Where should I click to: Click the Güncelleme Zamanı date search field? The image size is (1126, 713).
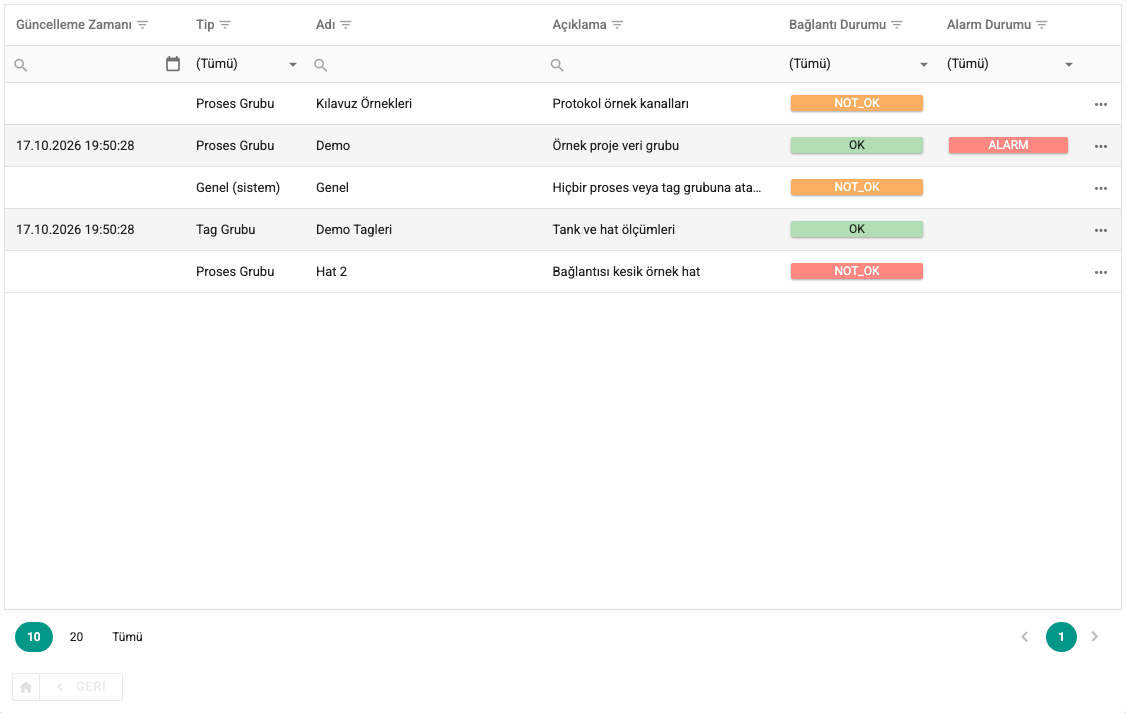pyautogui.click(x=95, y=65)
